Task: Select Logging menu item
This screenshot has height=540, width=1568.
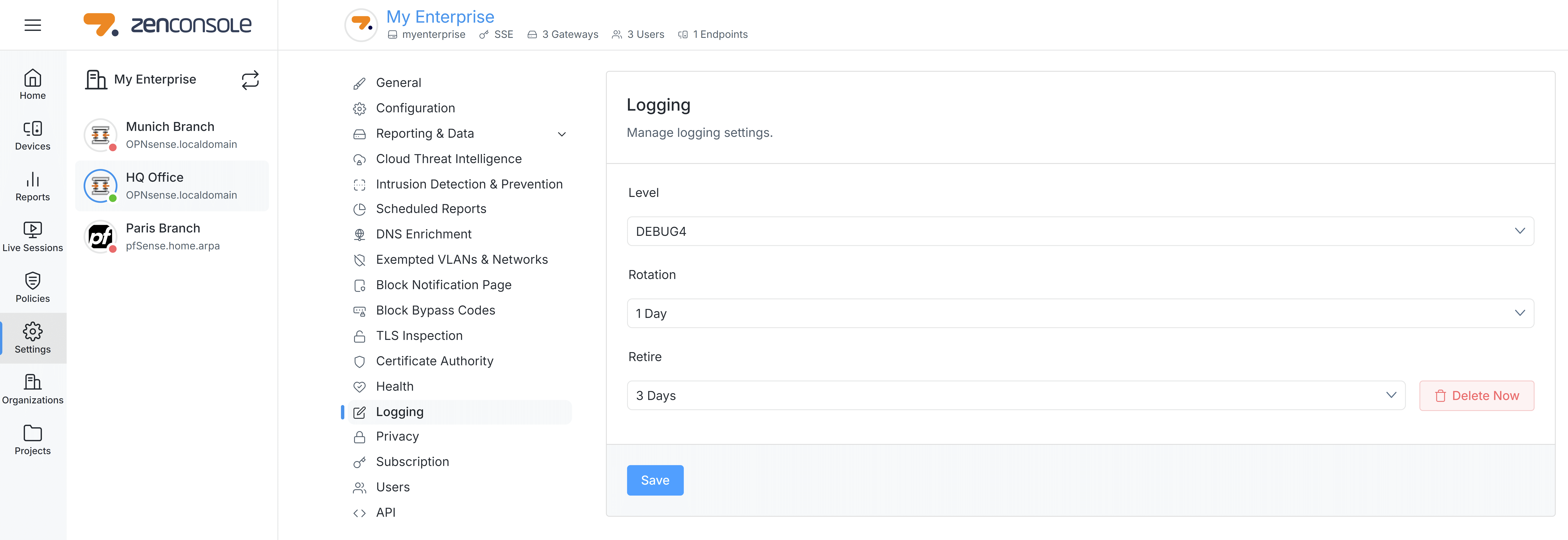Action: 456,412
